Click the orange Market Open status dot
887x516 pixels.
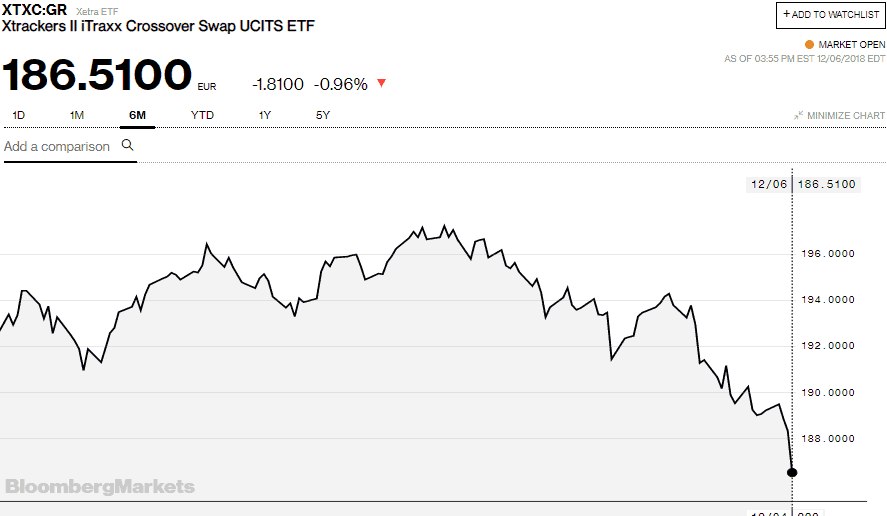(809, 45)
